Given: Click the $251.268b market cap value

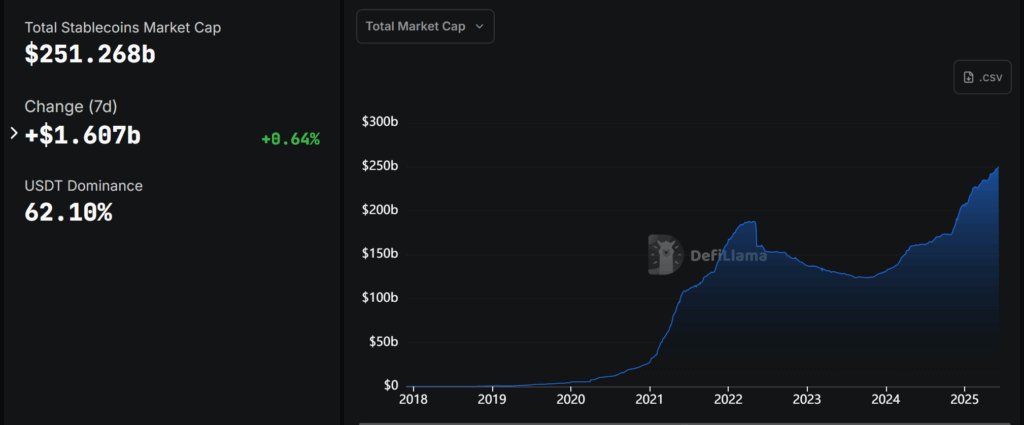Looking at the screenshot, I should click(x=90, y=55).
